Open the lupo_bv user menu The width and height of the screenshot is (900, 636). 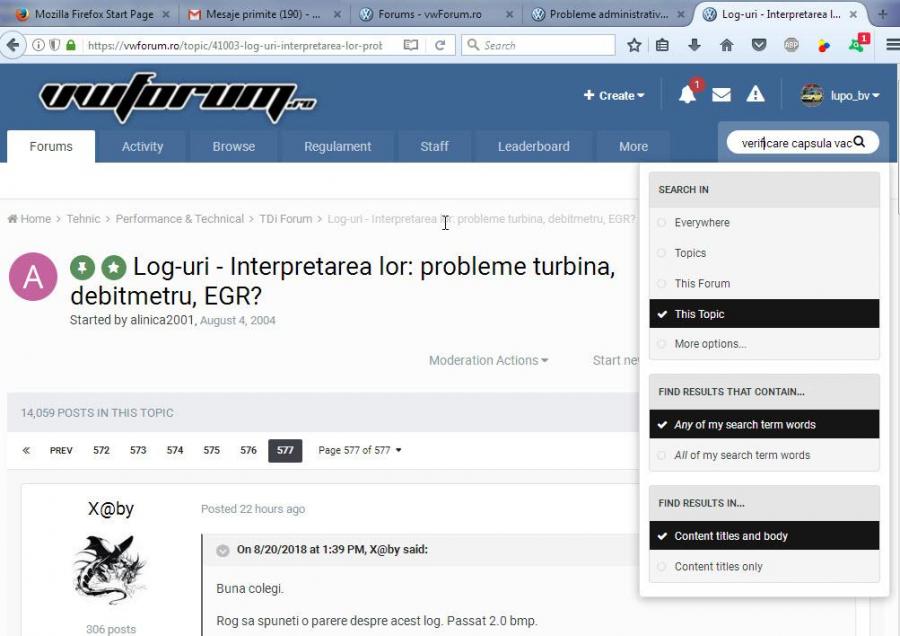[841, 96]
